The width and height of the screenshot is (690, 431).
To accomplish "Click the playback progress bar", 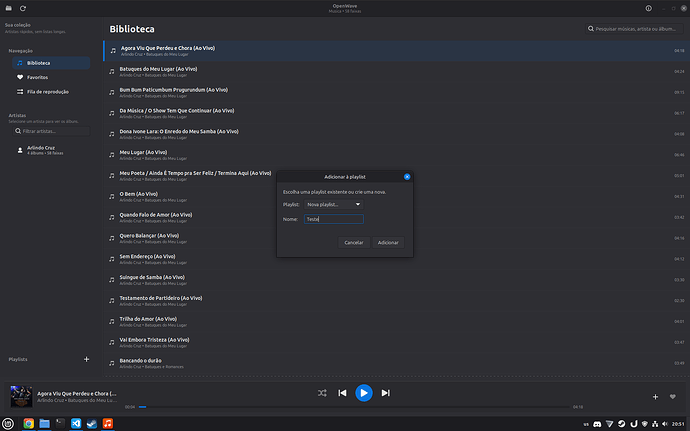I will (x=354, y=407).
